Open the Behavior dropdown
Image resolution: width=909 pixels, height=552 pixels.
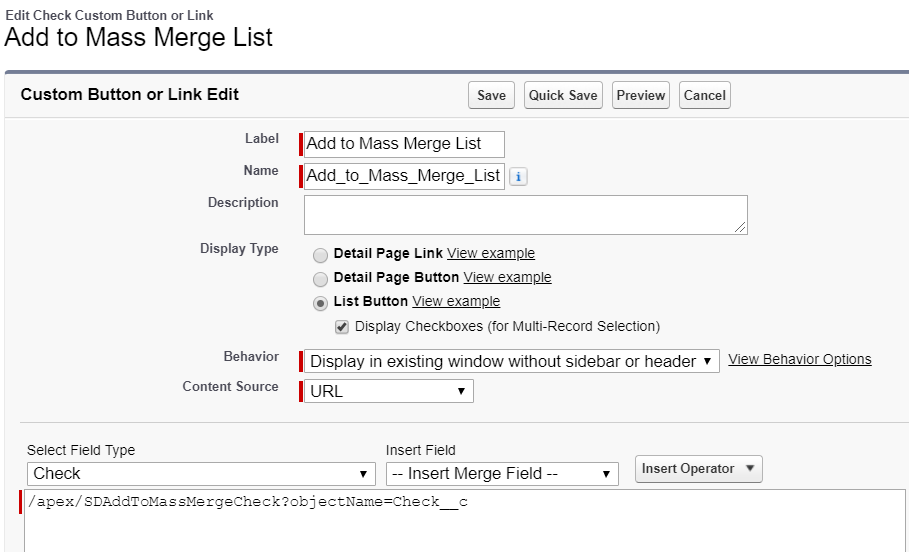pos(512,361)
